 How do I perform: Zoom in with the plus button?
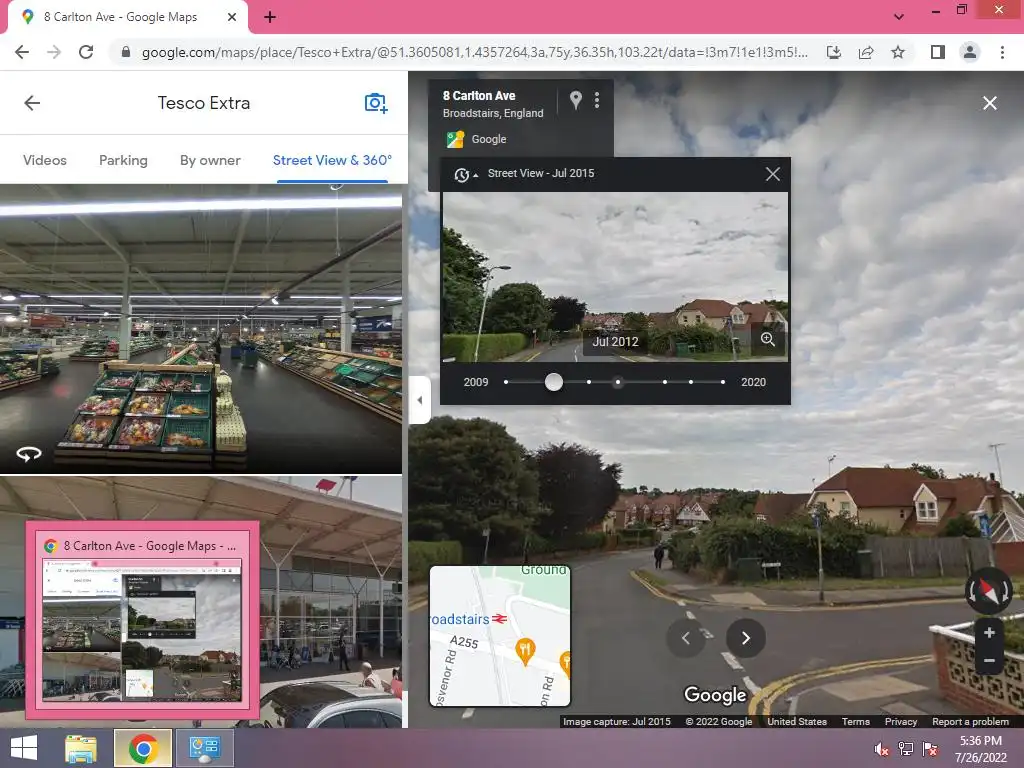pos(989,632)
